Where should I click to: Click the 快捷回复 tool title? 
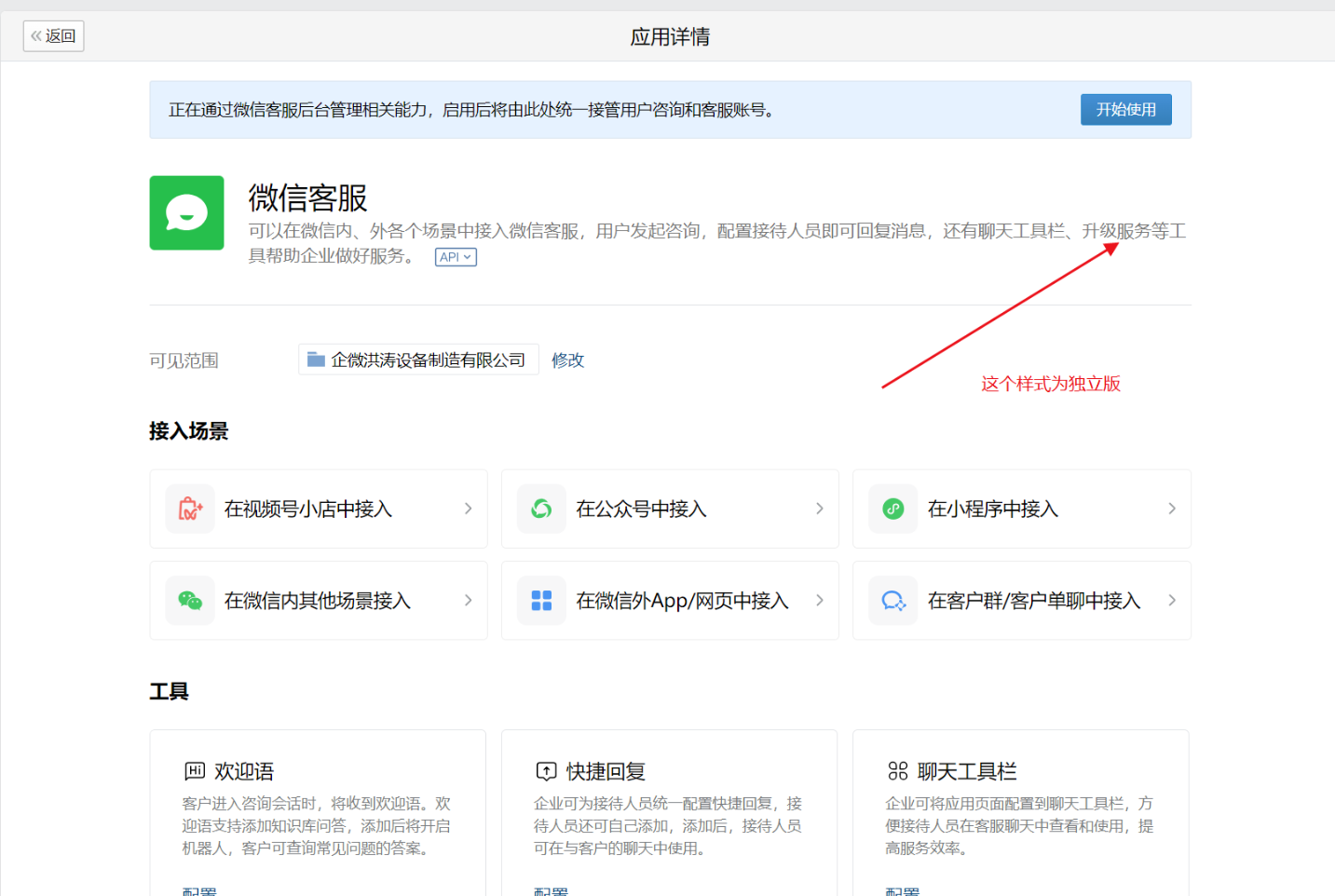click(606, 771)
